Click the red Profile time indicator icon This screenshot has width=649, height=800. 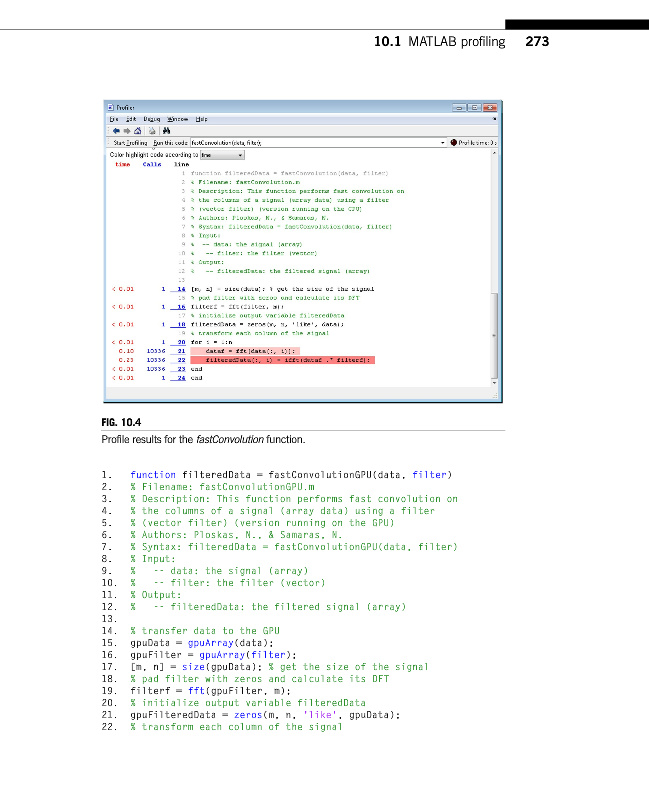(x=453, y=143)
